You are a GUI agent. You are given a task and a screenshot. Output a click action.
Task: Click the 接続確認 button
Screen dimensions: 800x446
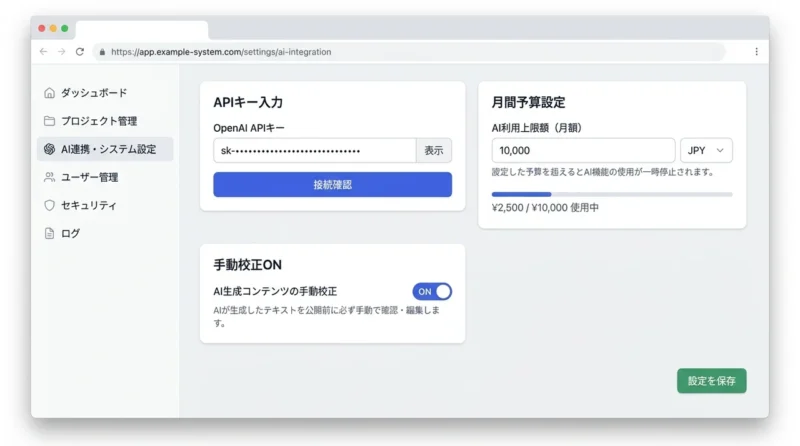(x=333, y=185)
